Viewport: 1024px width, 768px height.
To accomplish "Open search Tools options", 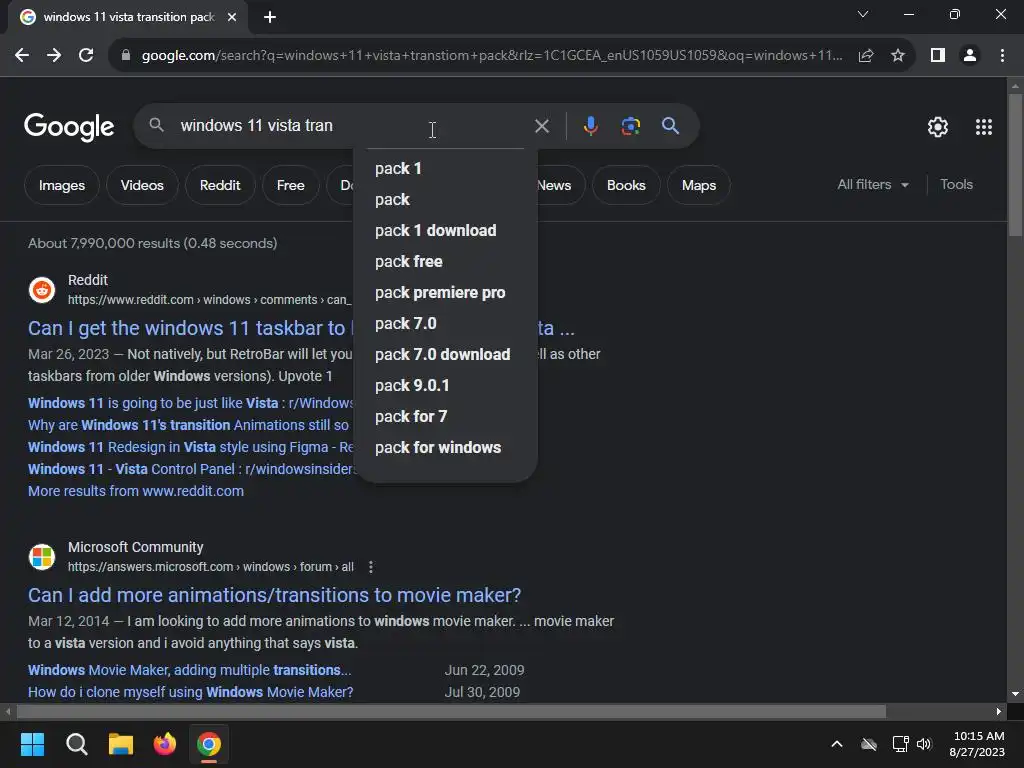I will coord(956,185).
